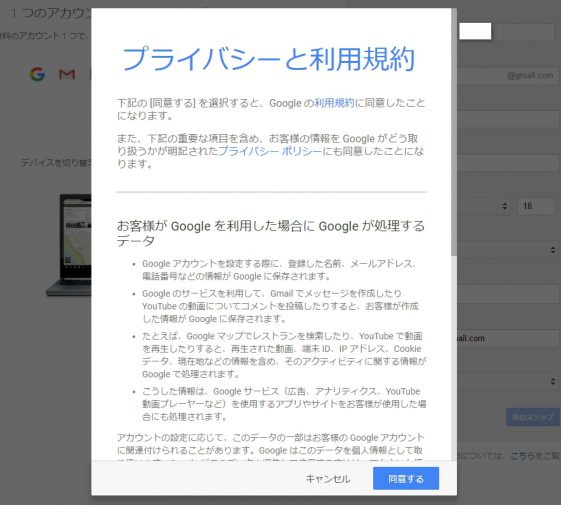Screen dimensions: 561x505
Task: Click the blue 同意する button
Action: (406, 479)
